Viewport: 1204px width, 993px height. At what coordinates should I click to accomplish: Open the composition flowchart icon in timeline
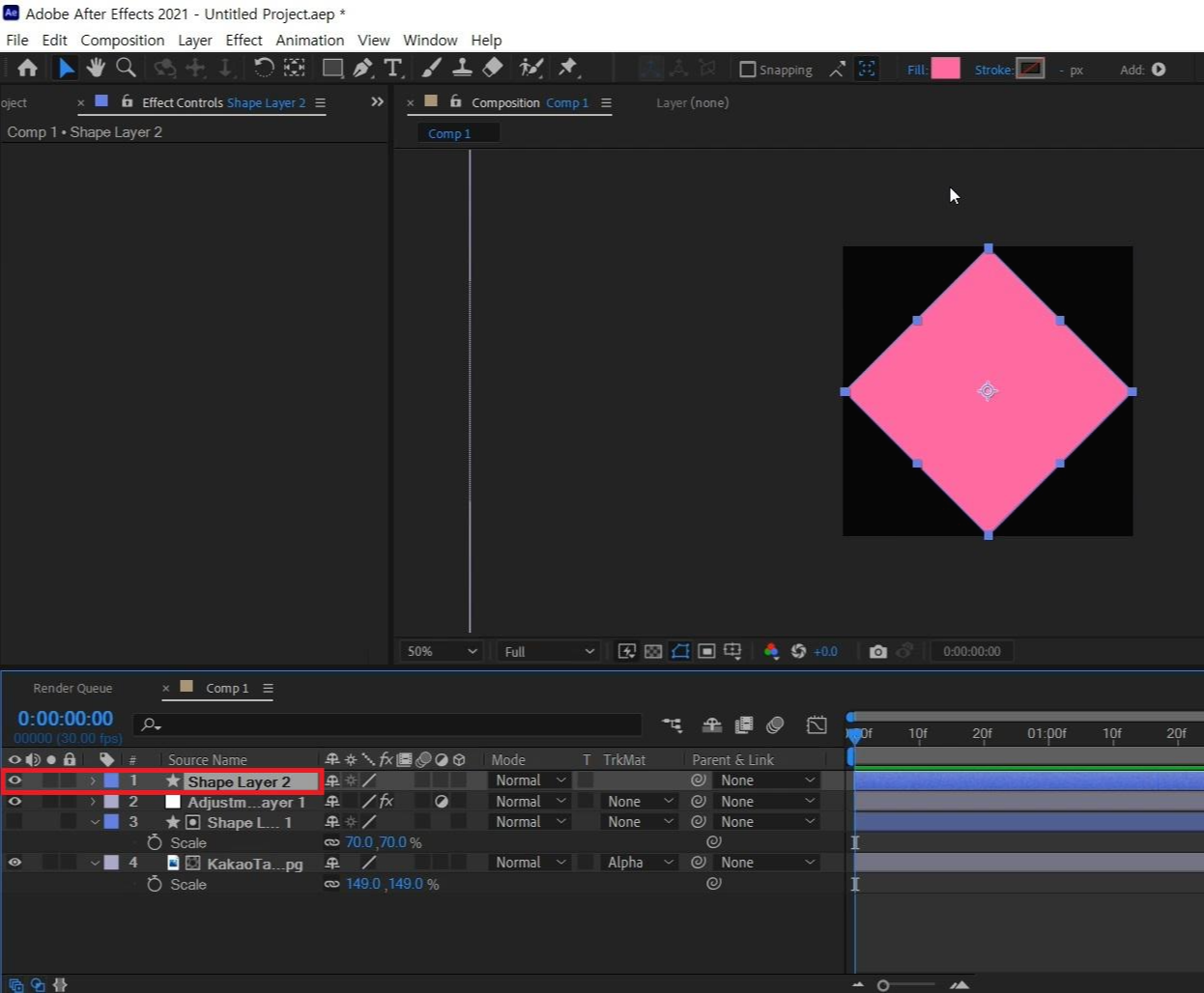673,725
